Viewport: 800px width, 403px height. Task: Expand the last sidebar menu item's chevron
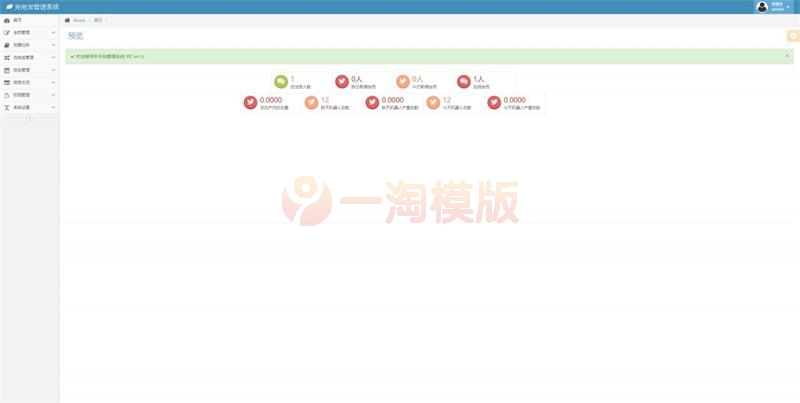point(53,107)
